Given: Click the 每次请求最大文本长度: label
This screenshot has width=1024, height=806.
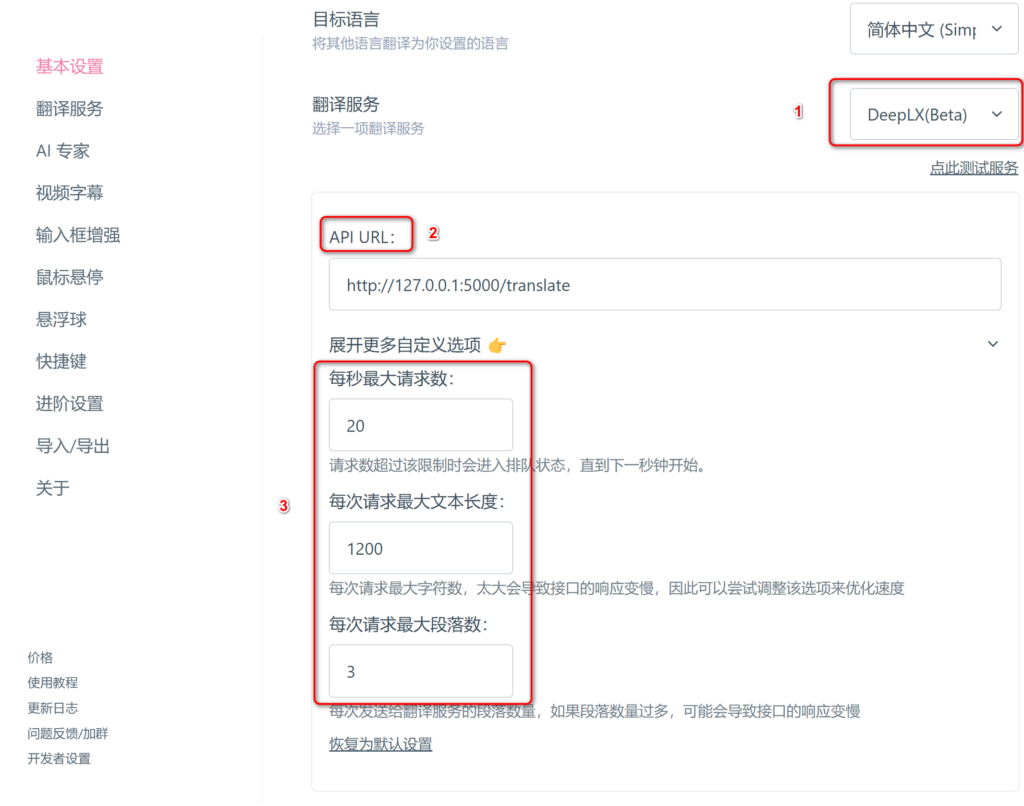Looking at the screenshot, I should (417, 502).
